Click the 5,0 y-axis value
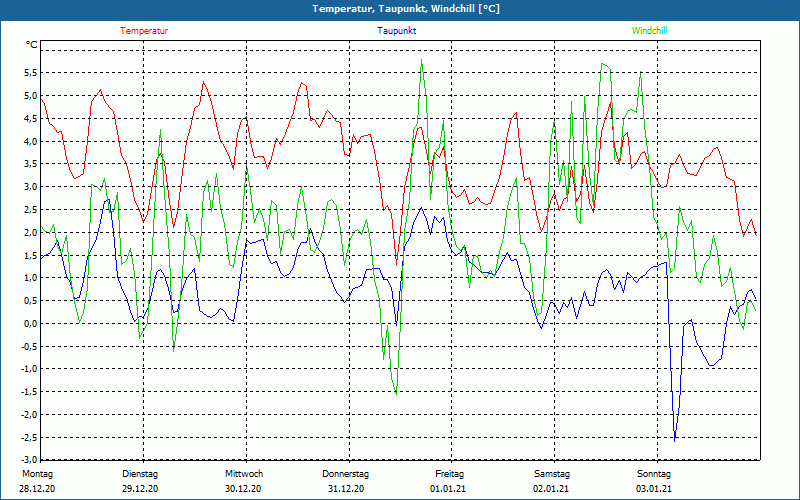This screenshot has height=500, width=800. (x=30, y=95)
